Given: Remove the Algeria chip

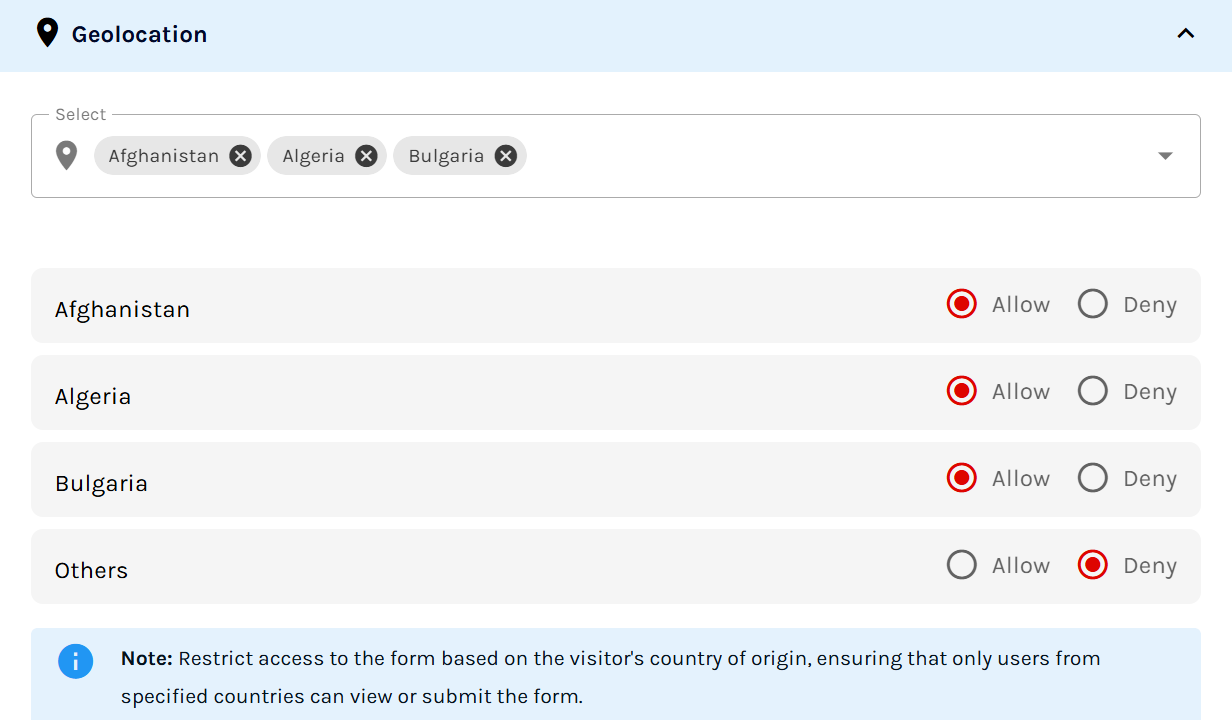Looking at the screenshot, I should pos(366,156).
